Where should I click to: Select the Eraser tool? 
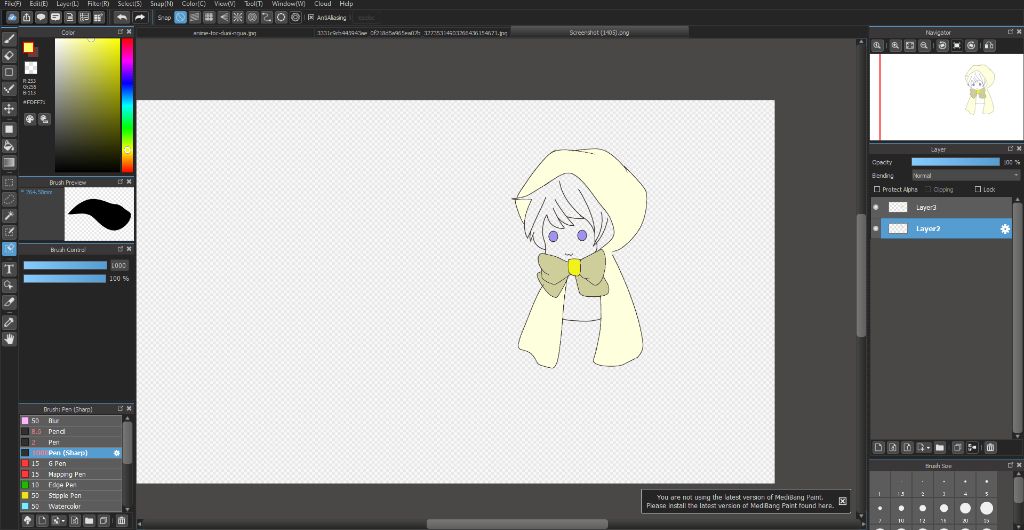9,55
